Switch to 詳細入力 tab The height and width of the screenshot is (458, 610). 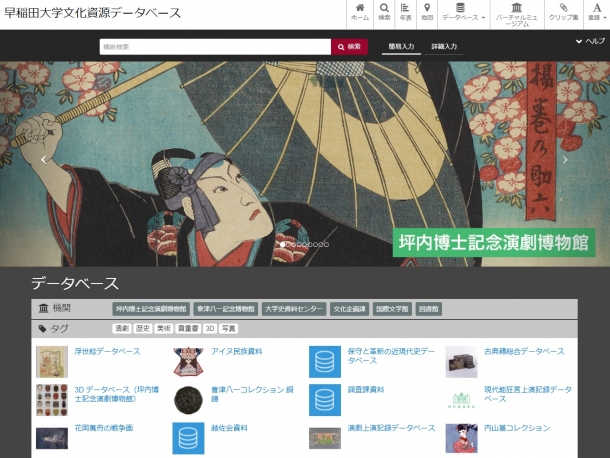pos(444,47)
